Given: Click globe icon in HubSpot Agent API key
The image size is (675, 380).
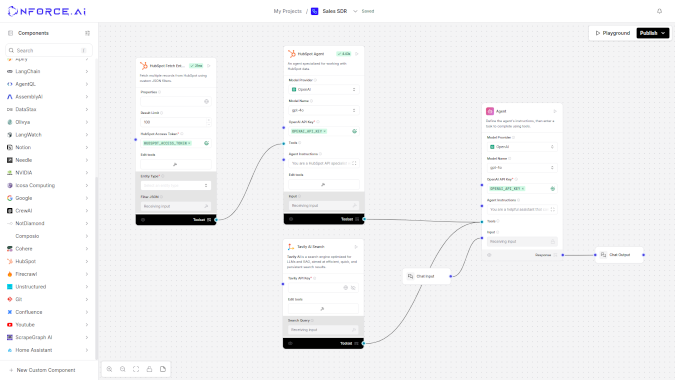Looking at the screenshot, I should coord(354,131).
